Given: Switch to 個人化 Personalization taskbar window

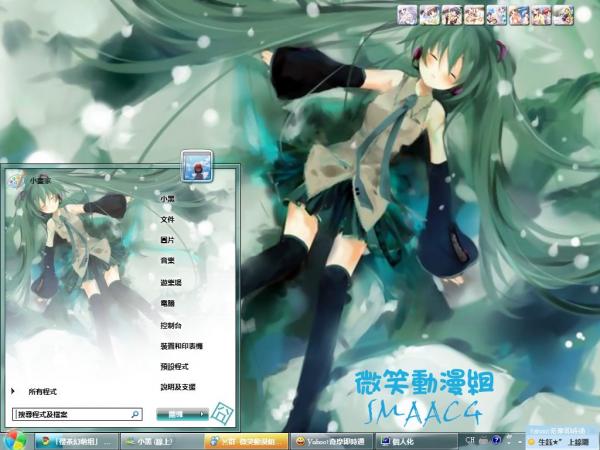Looking at the screenshot, I should click(x=416, y=442).
